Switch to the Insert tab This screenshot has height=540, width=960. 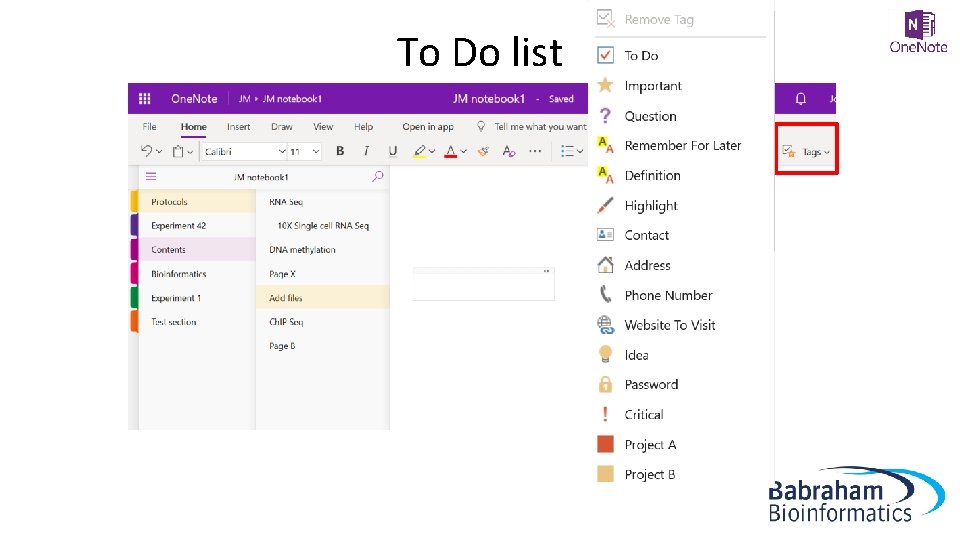point(238,127)
